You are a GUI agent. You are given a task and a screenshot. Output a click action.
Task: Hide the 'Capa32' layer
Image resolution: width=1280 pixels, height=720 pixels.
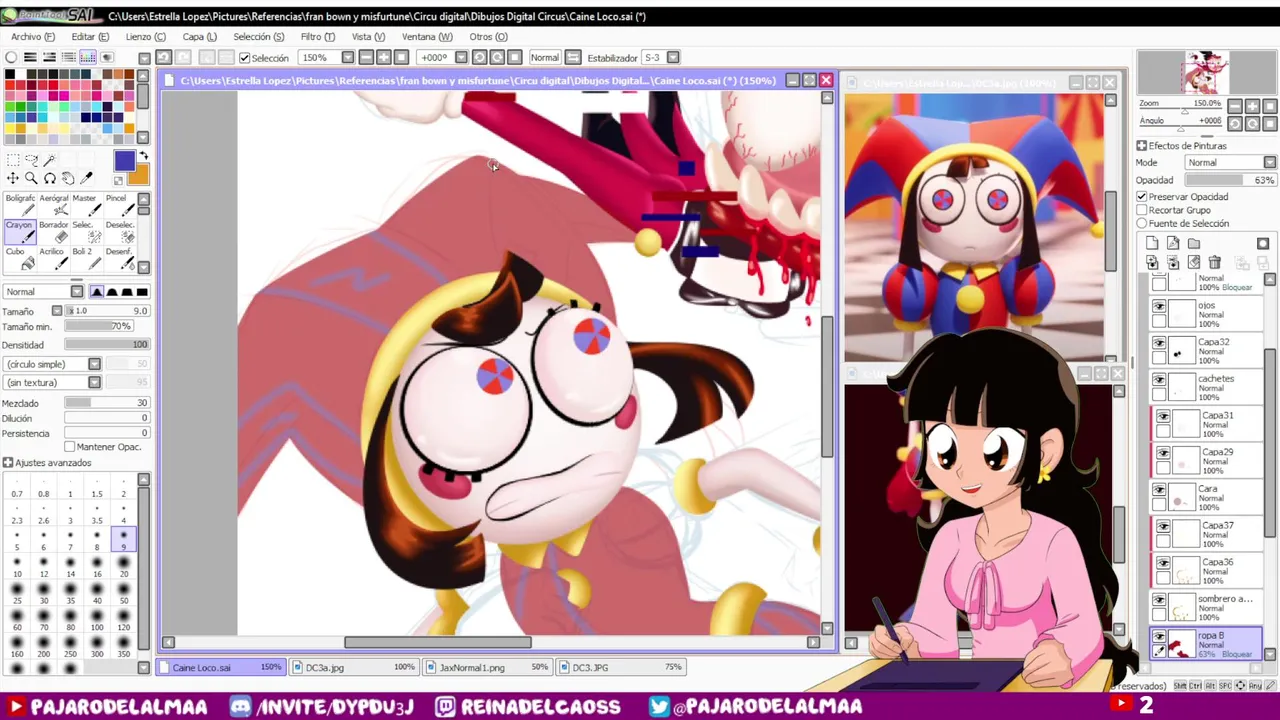[x=1159, y=344]
